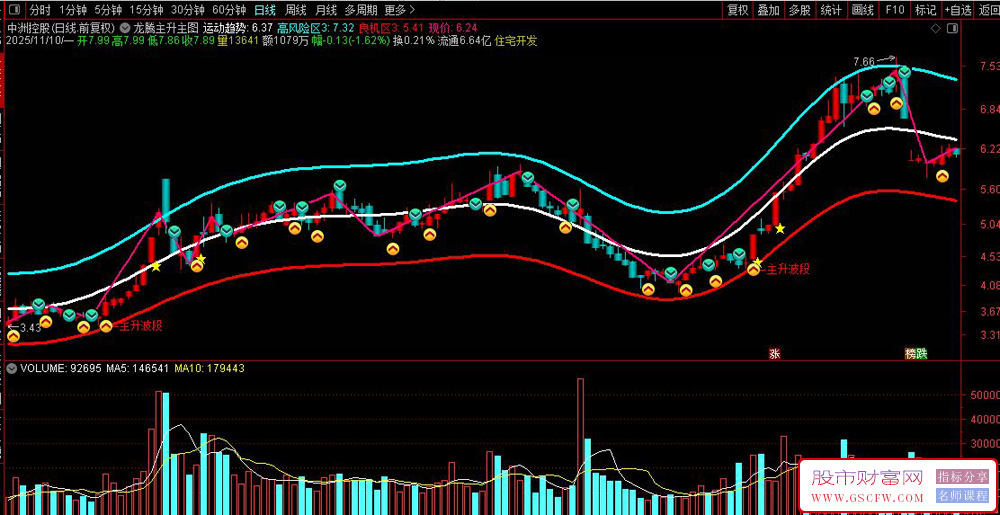Select the 1分钟 period tab
Image resolution: width=1000 pixels, height=515 pixels.
click(x=73, y=10)
